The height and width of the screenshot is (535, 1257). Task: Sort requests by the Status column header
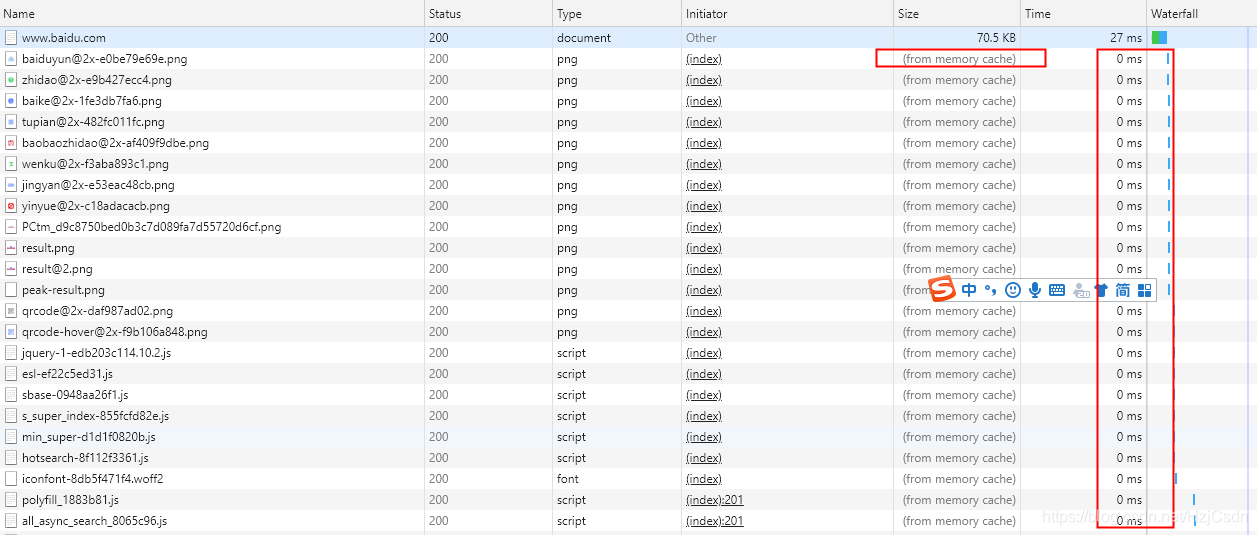[x=488, y=14]
